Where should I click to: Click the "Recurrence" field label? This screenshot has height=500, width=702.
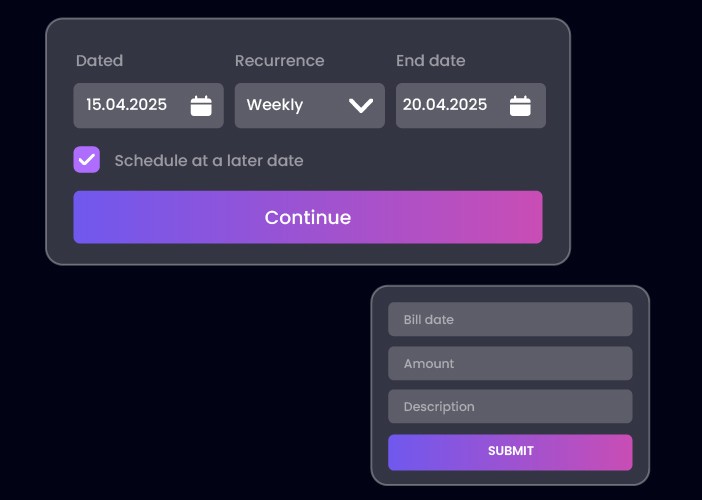279,61
